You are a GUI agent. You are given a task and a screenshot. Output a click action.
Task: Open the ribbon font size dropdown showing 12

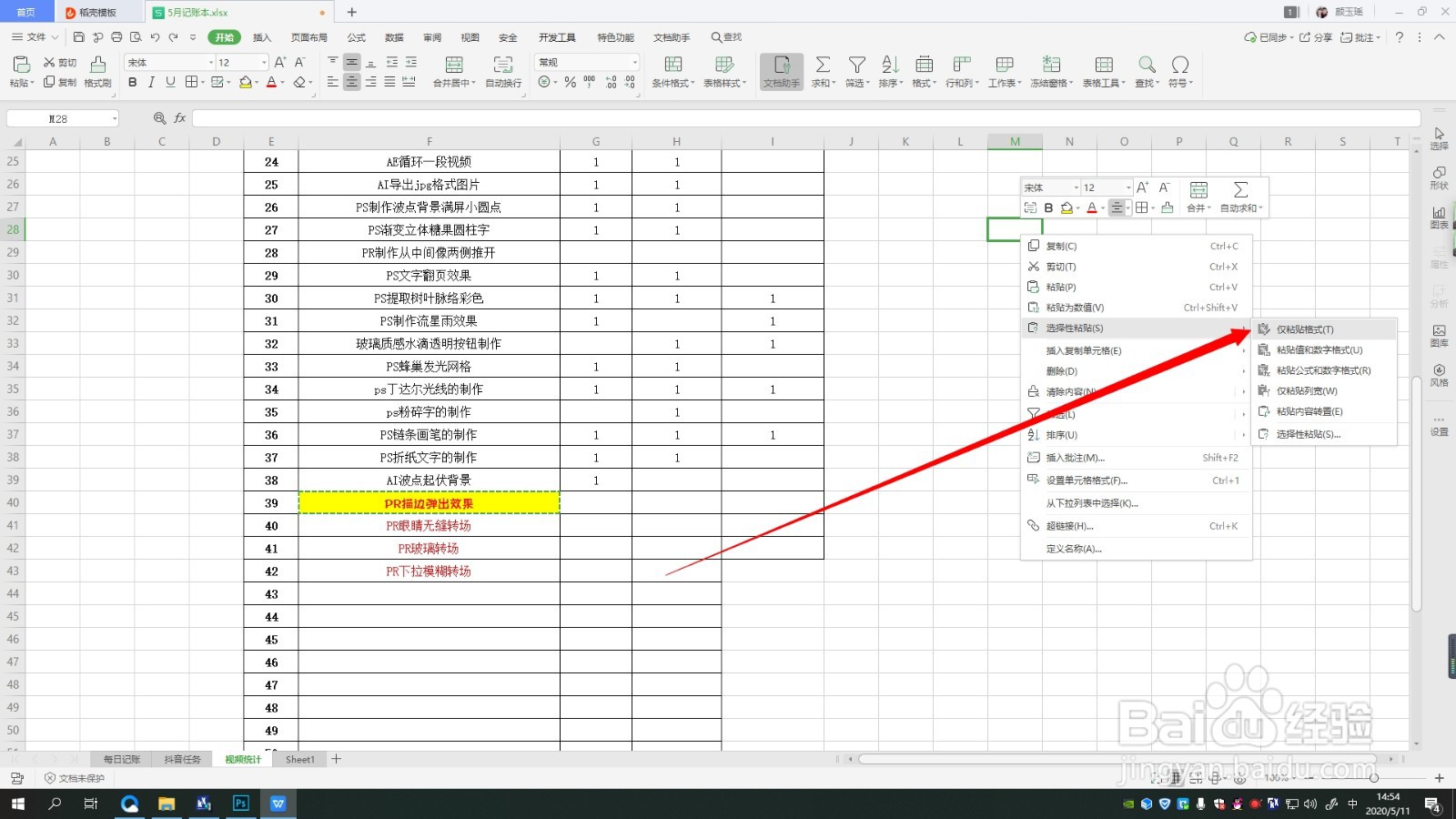[x=264, y=63]
